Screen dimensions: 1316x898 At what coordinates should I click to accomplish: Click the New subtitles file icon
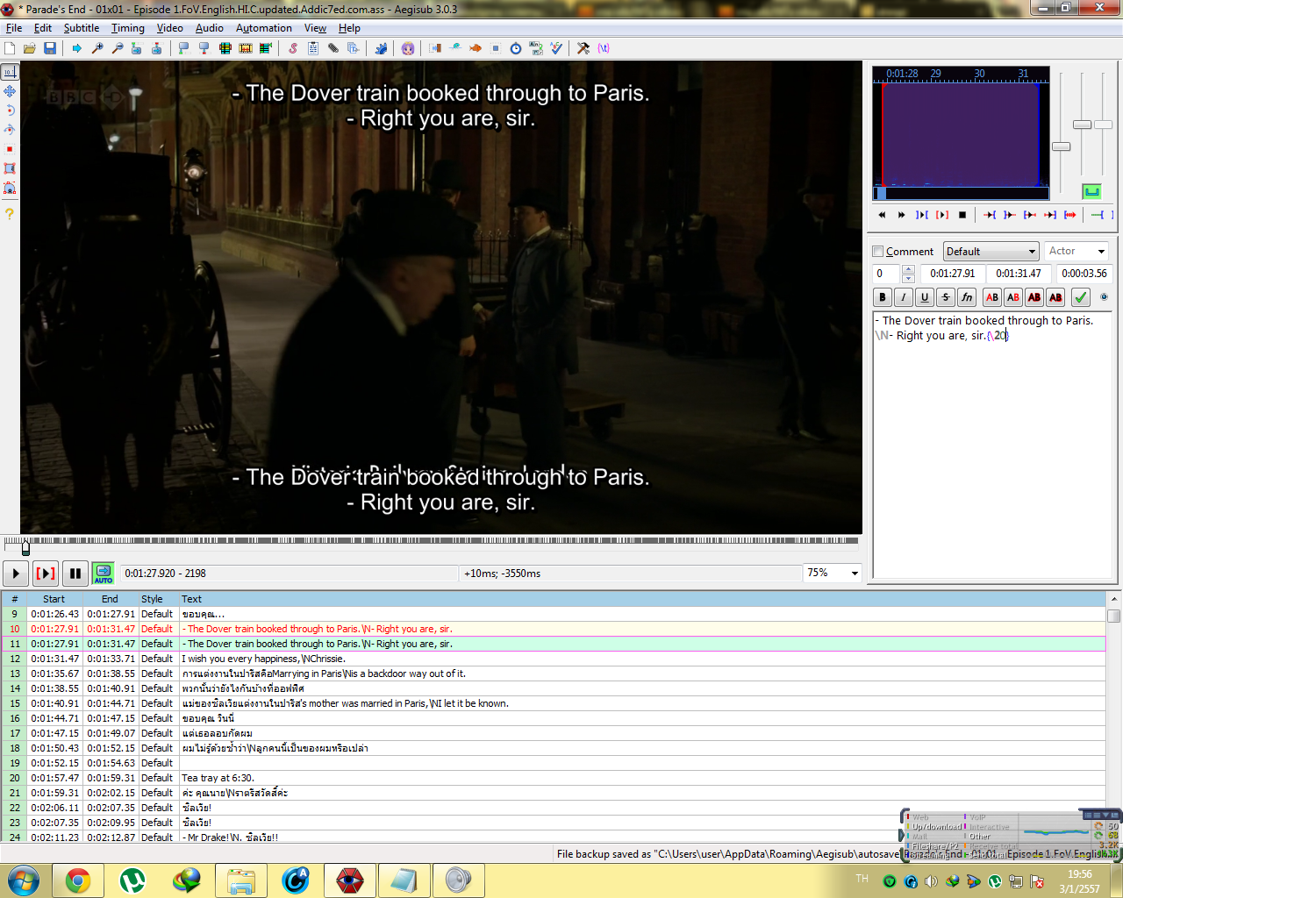tap(10, 48)
